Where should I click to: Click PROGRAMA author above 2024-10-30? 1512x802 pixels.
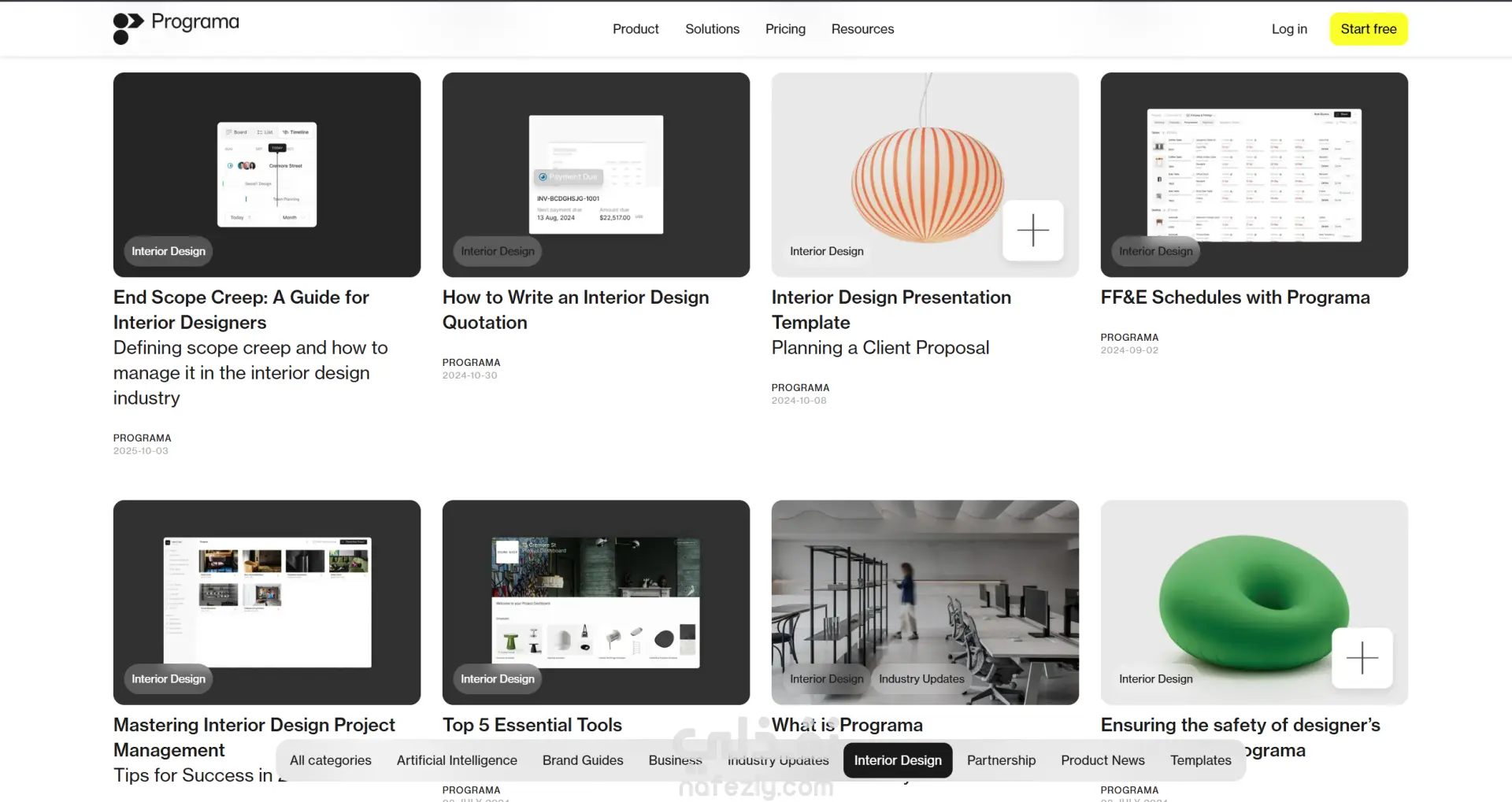click(471, 362)
